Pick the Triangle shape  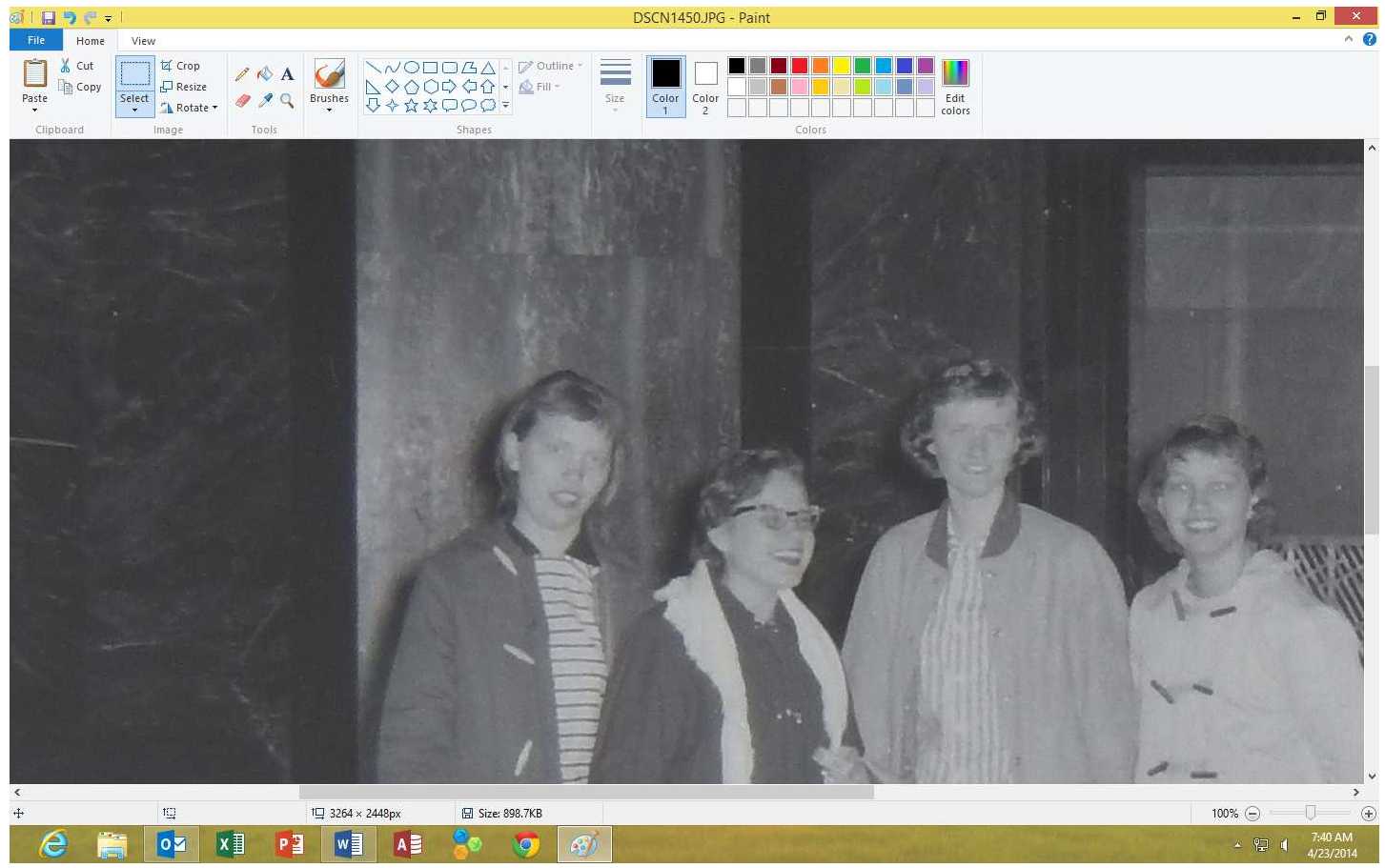[488, 68]
